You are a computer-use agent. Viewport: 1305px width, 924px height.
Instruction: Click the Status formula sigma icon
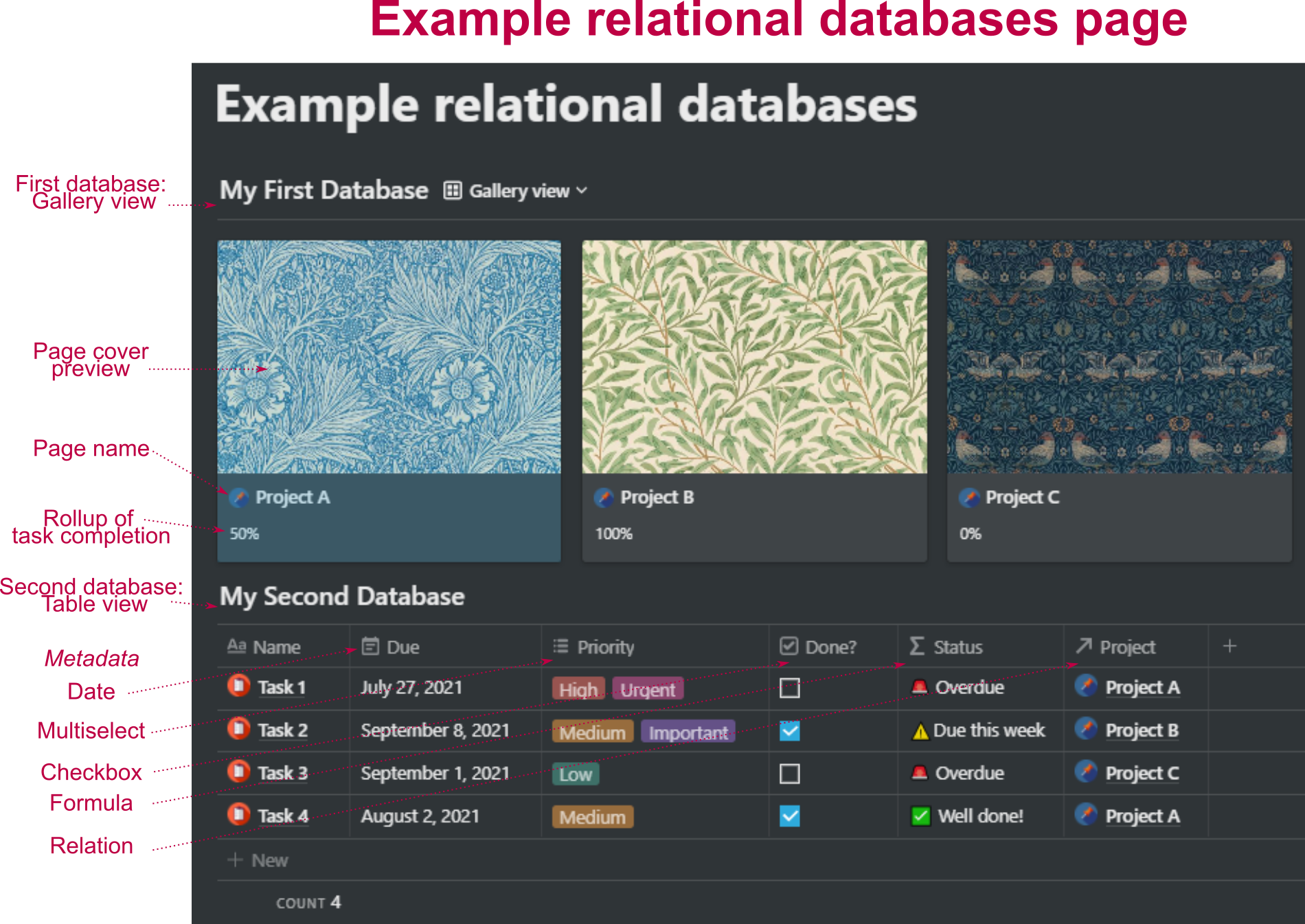click(x=917, y=647)
